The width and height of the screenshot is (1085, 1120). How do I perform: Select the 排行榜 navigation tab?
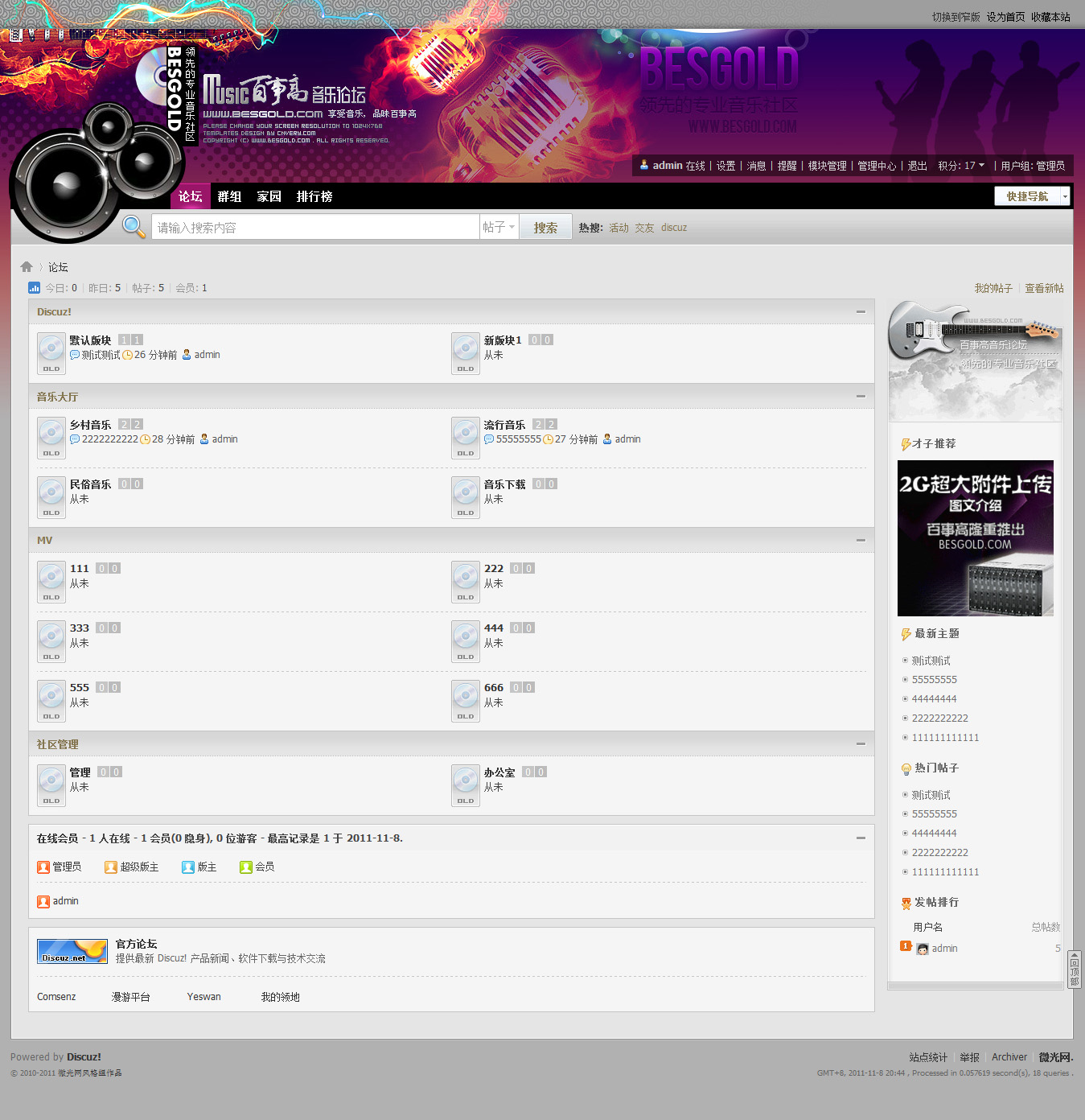[314, 196]
